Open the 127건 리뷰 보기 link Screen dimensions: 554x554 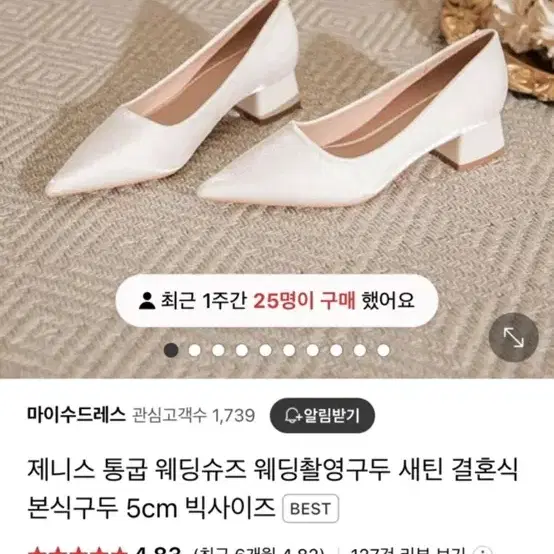point(409,551)
